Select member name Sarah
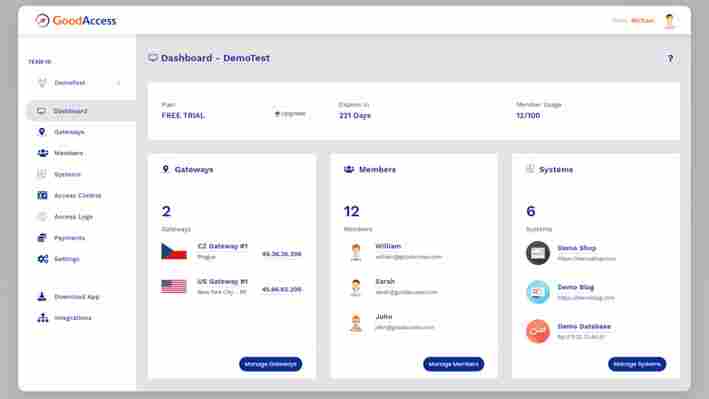The width and height of the screenshot is (709, 399). tap(385, 281)
